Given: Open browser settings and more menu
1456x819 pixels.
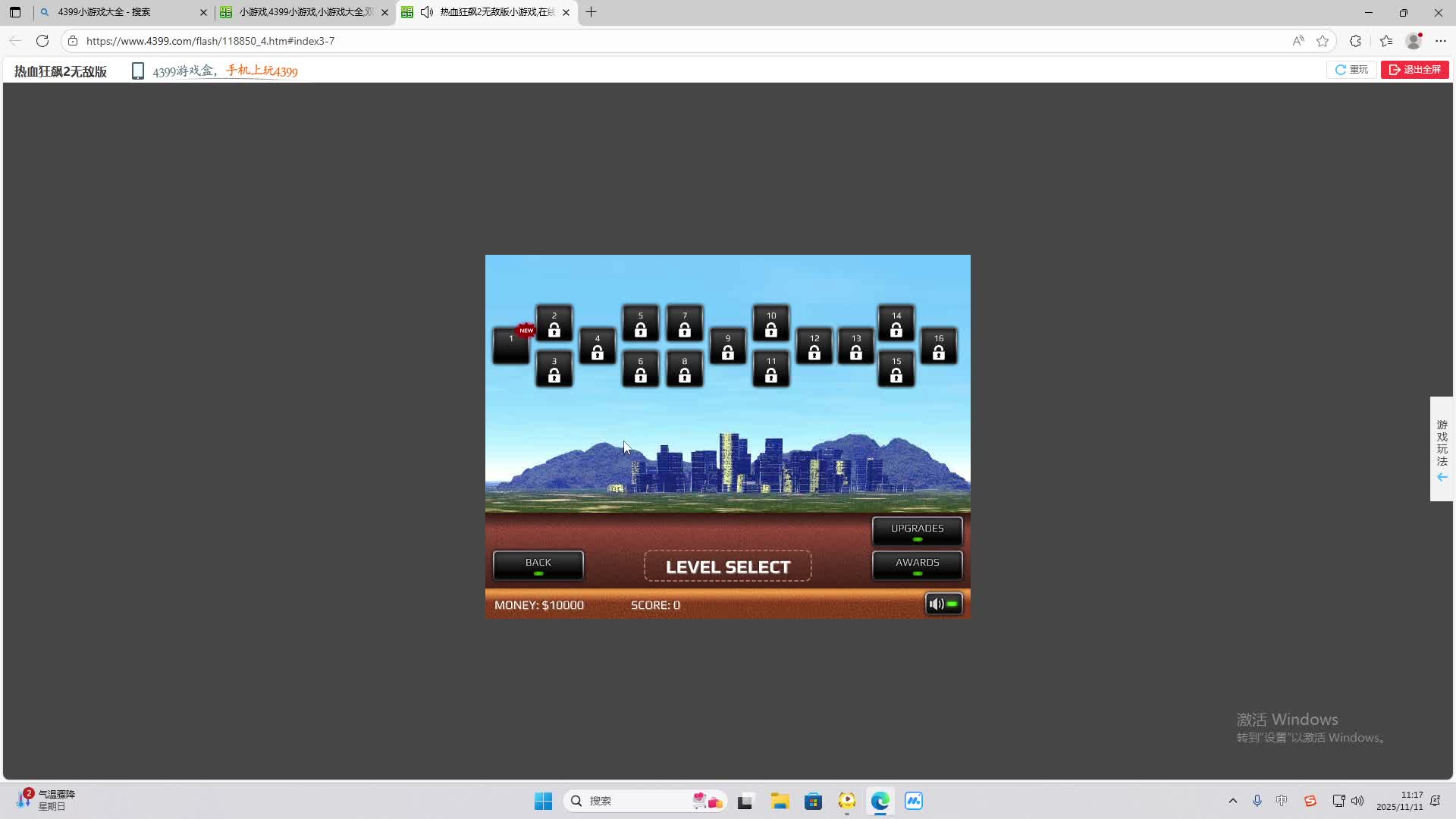Looking at the screenshot, I should tap(1441, 41).
